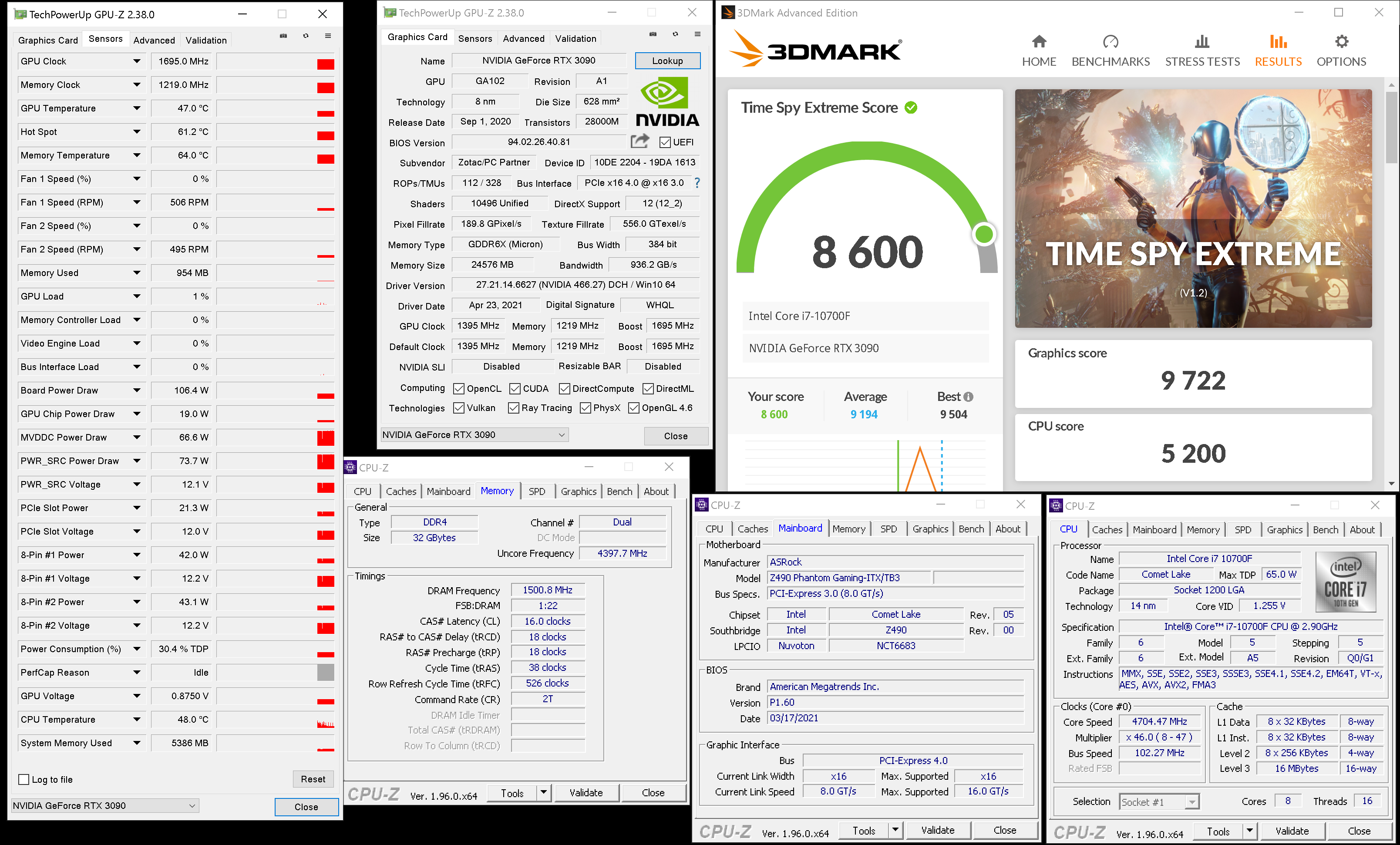Viewport: 1400px width, 845px height.
Task: Expand the PerfCap Reason sensor dropdown
Action: [x=136, y=672]
